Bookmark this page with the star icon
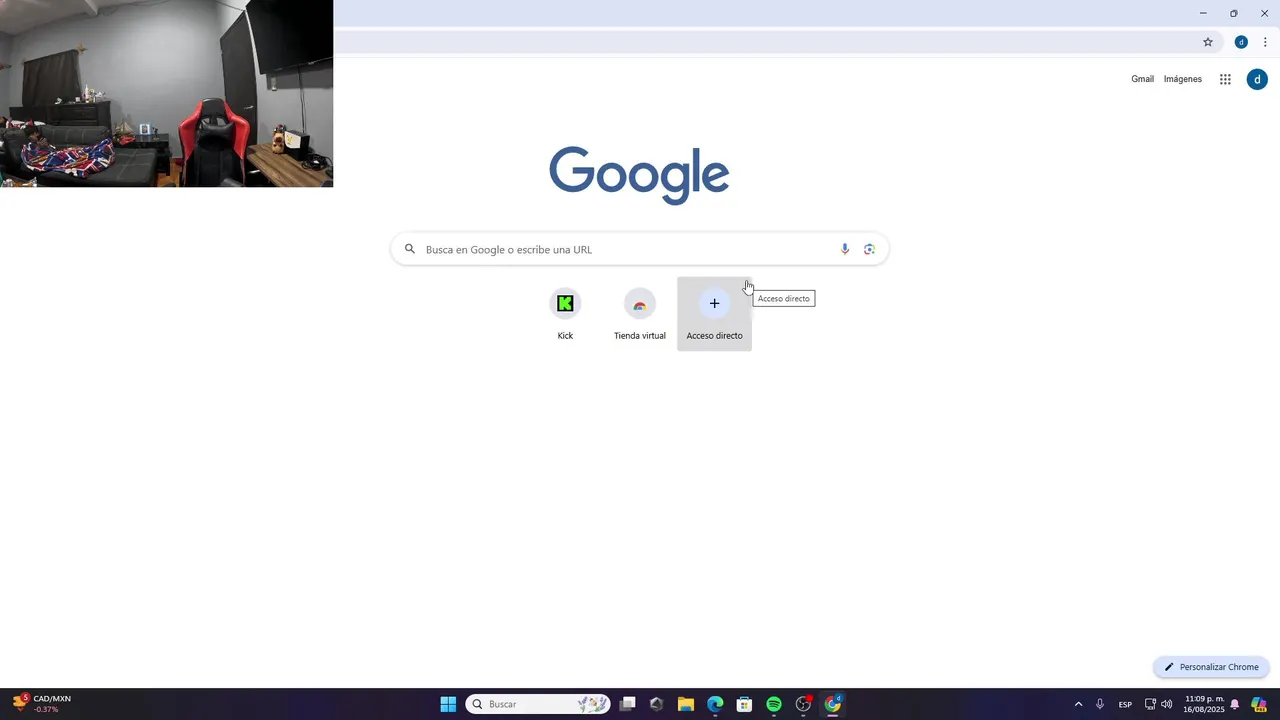 click(1208, 42)
